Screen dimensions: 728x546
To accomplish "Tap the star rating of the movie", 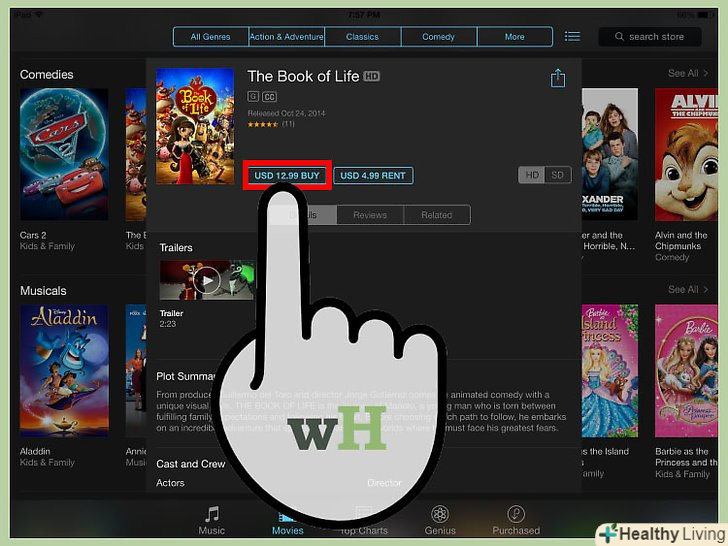I will tap(263, 124).
